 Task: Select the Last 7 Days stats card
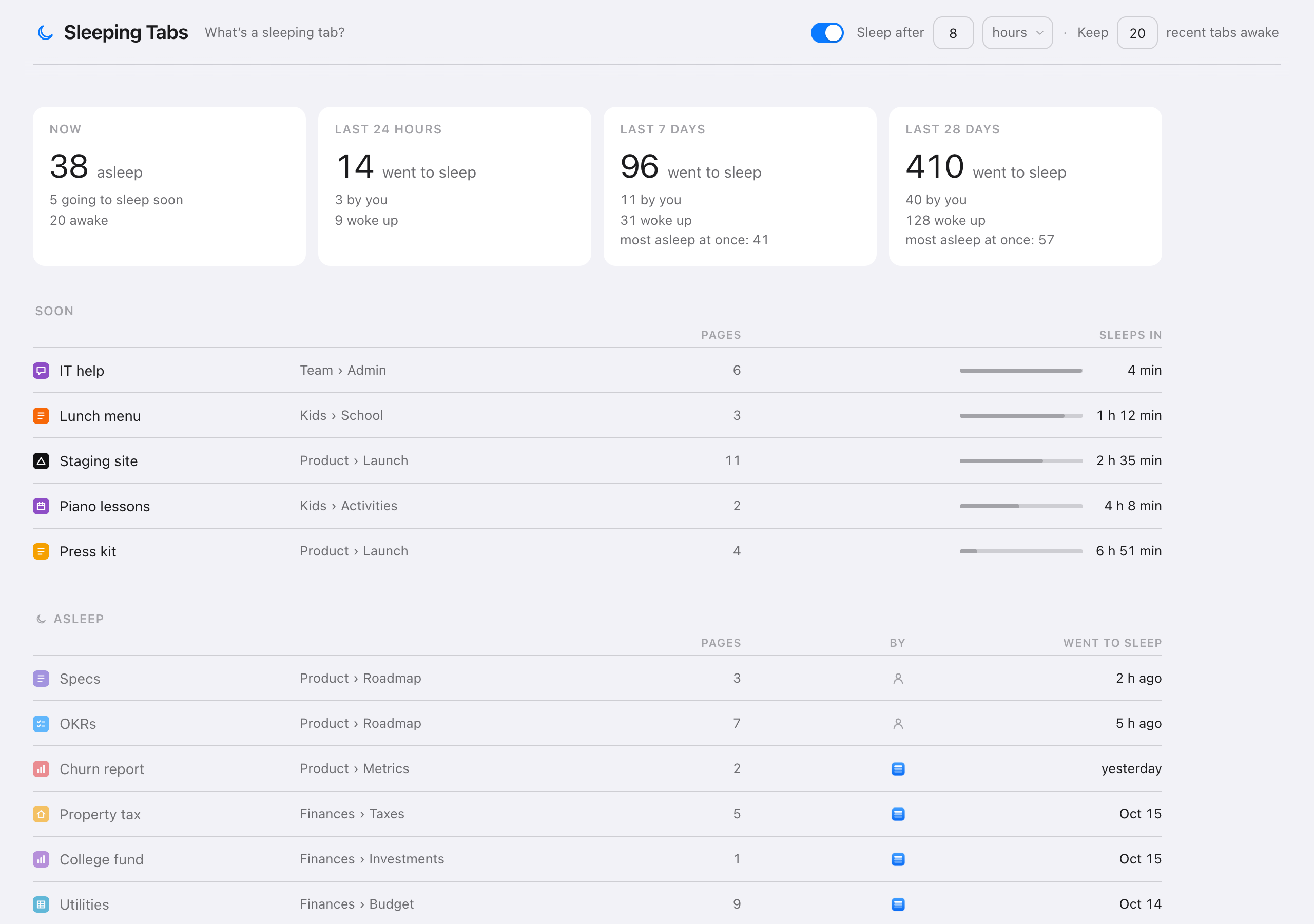[740, 186]
